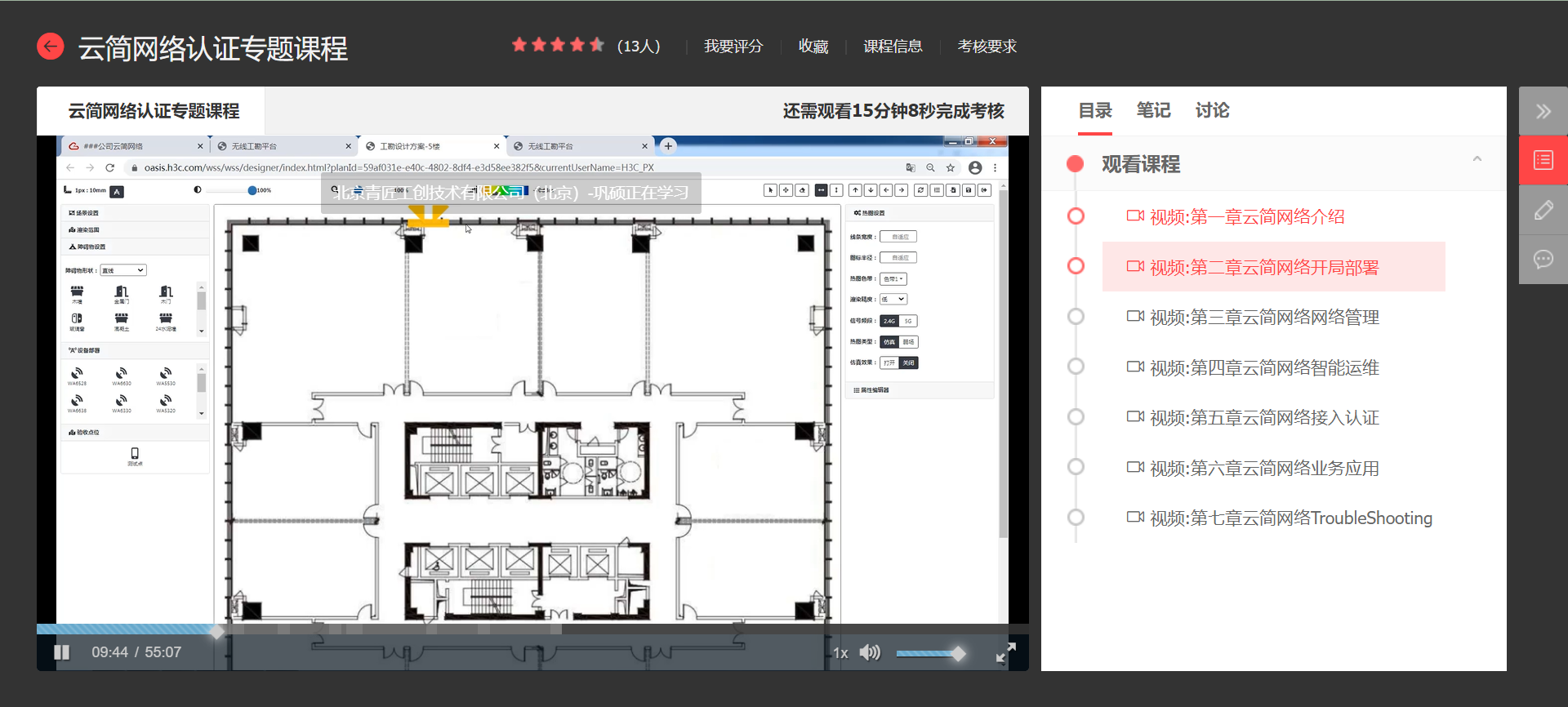This screenshot has height=707, width=1568.
Task: Click the horizontal stretch tool in designer toolbar
Action: coord(822,190)
